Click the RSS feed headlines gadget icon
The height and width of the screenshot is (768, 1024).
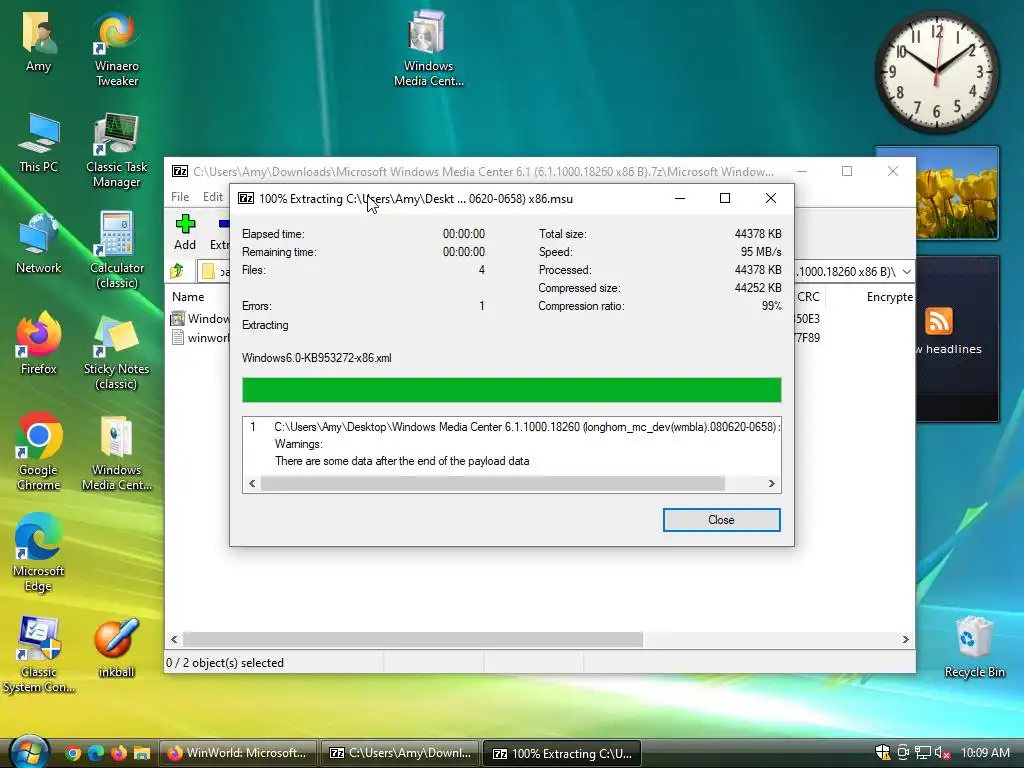pos(938,321)
